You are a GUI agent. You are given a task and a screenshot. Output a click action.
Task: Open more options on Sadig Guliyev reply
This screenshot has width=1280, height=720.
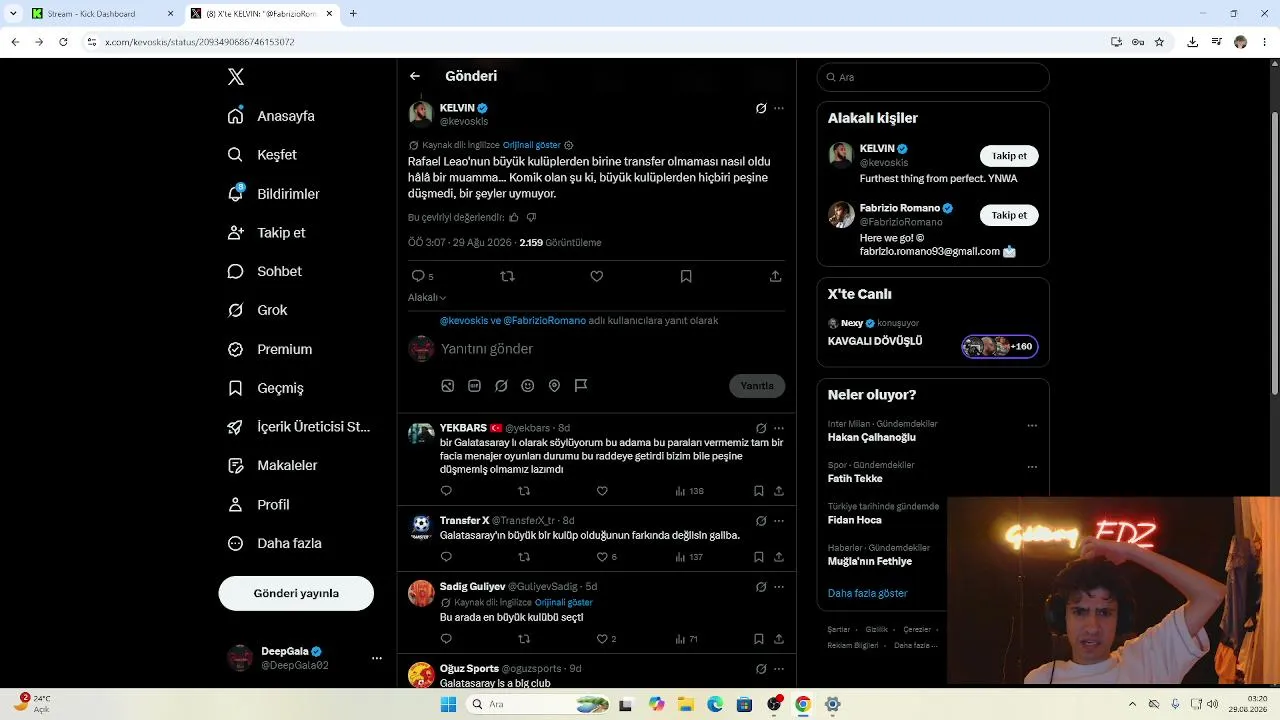click(779, 587)
